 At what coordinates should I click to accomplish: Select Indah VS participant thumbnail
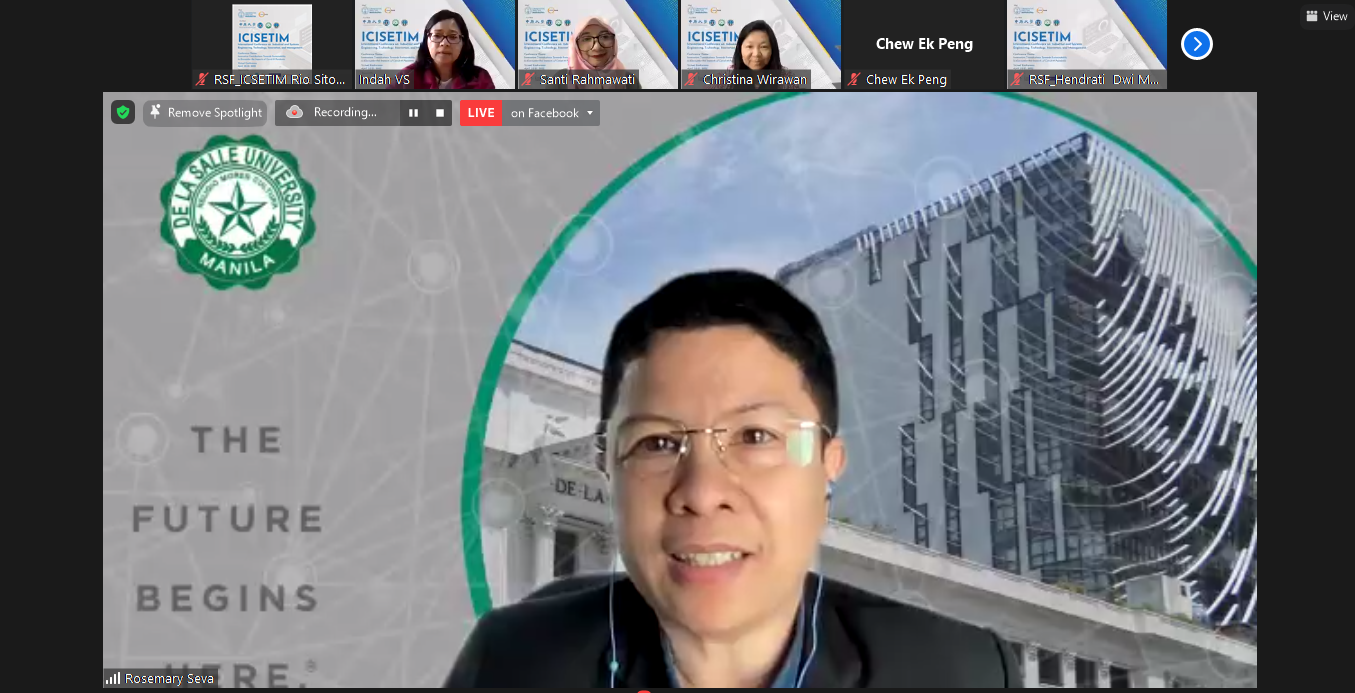[435, 45]
